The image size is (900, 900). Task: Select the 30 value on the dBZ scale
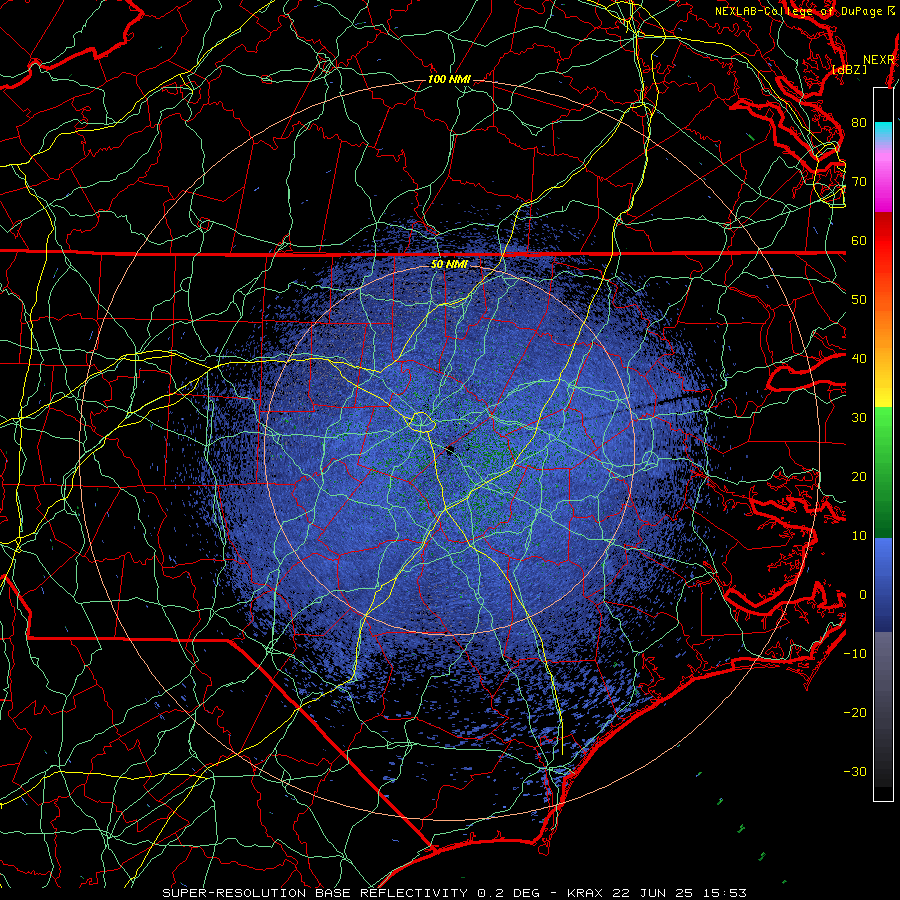(859, 418)
